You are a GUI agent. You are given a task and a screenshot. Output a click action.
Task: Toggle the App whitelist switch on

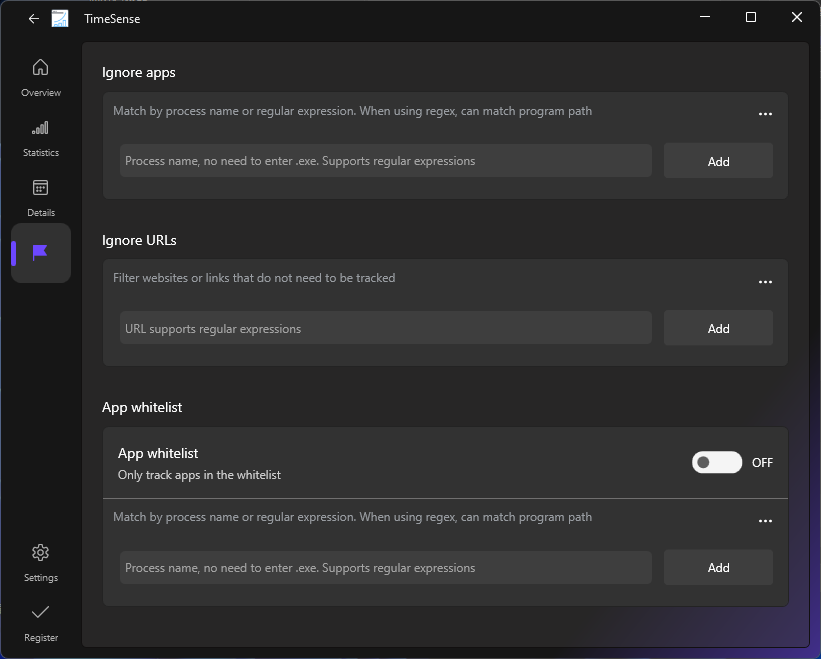717,462
